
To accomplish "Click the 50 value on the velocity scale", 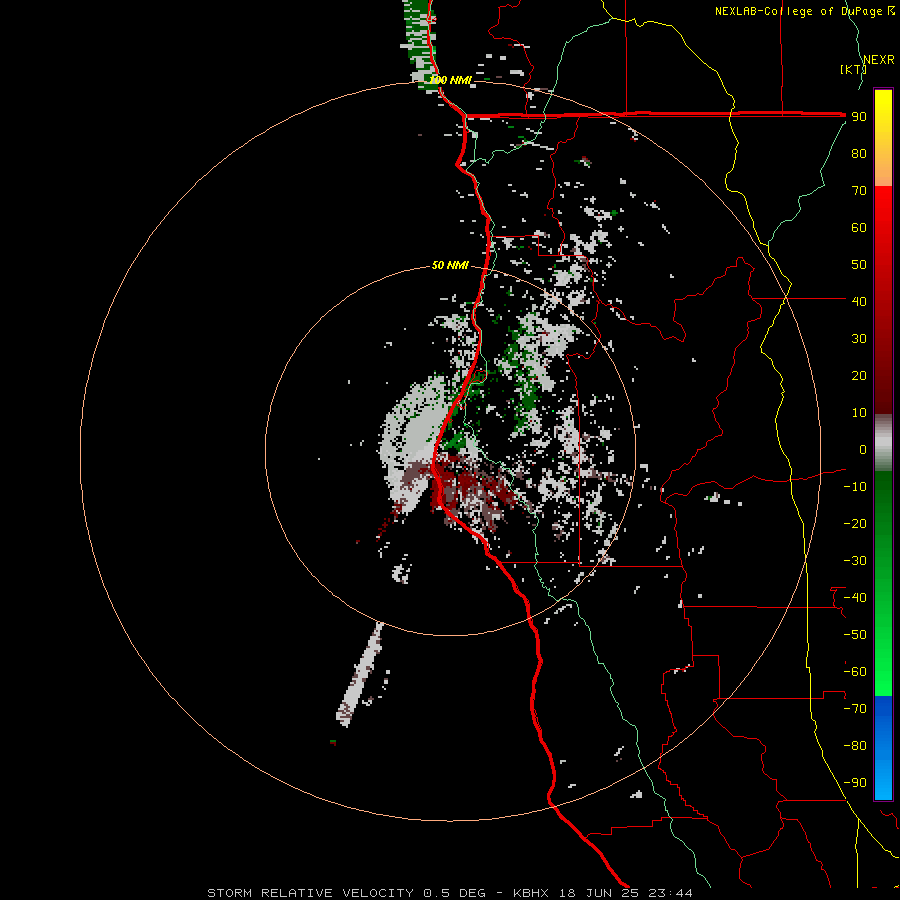I will (859, 265).
